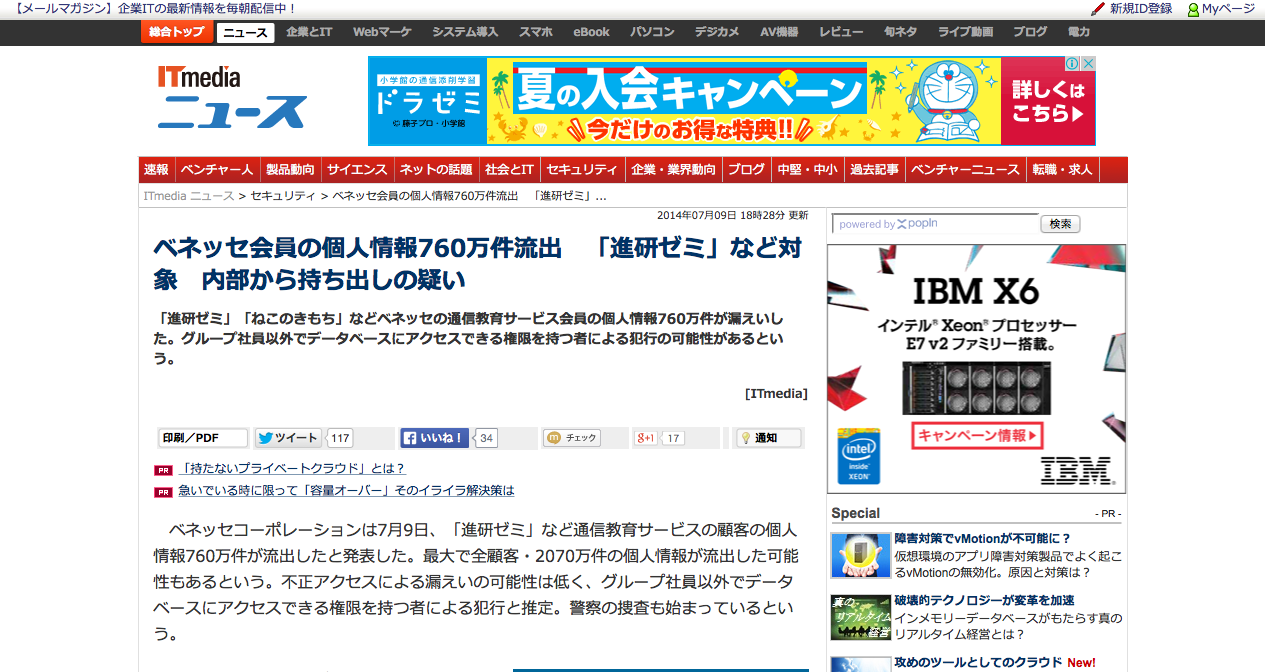Open 企業とIT in the top navigation
This screenshot has width=1265, height=672.
[x=309, y=32]
